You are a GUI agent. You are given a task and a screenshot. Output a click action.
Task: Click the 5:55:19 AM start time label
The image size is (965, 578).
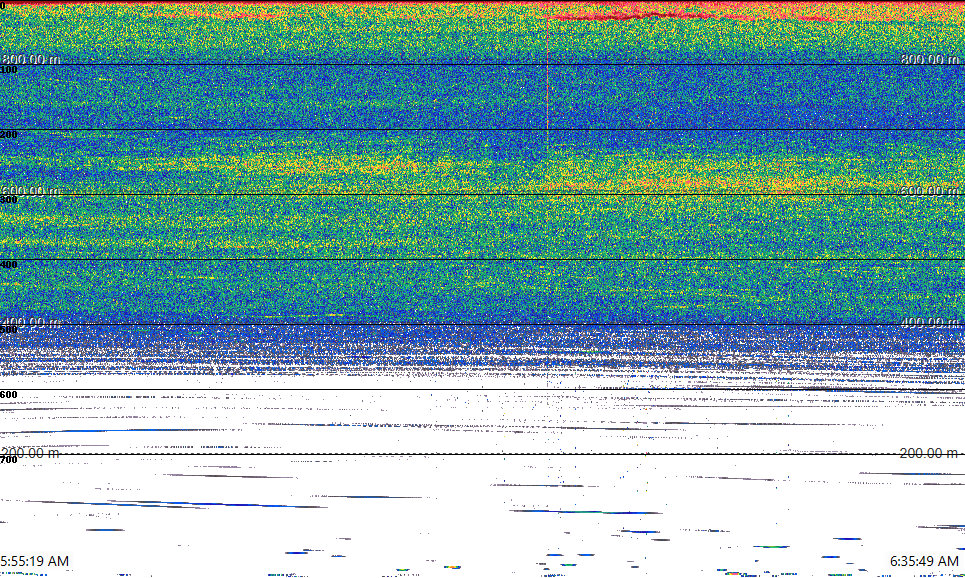coord(34,561)
